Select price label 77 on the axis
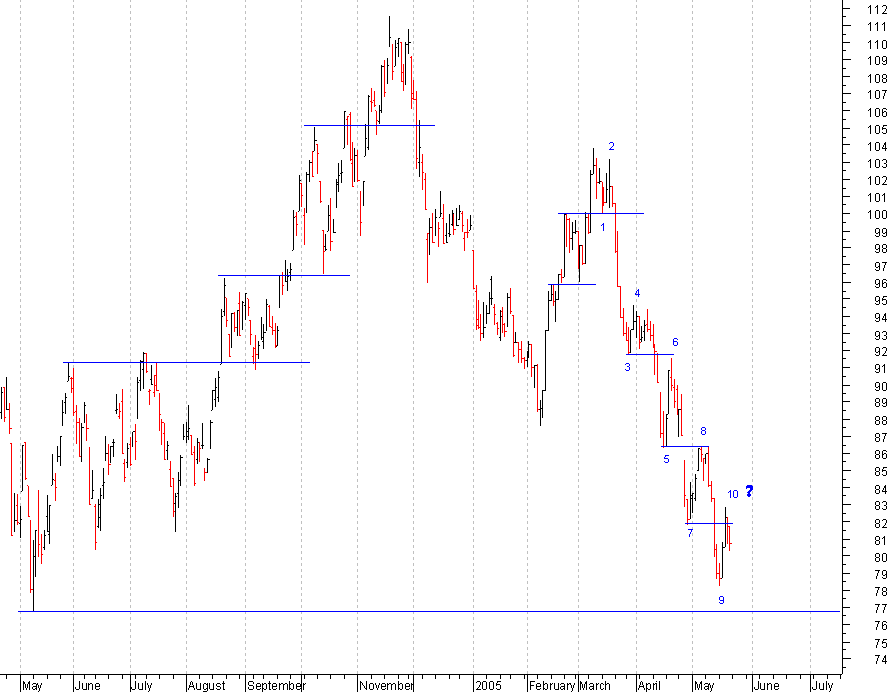Viewport: 890px width, 692px height. click(880, 609)
